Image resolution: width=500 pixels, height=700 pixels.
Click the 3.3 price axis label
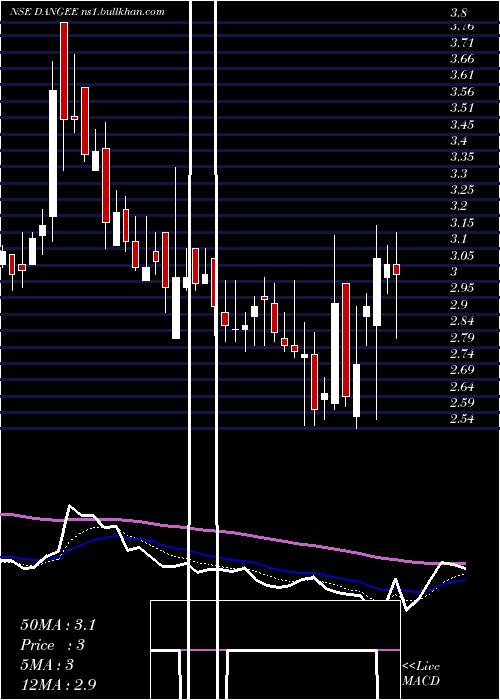coord(458,174)
